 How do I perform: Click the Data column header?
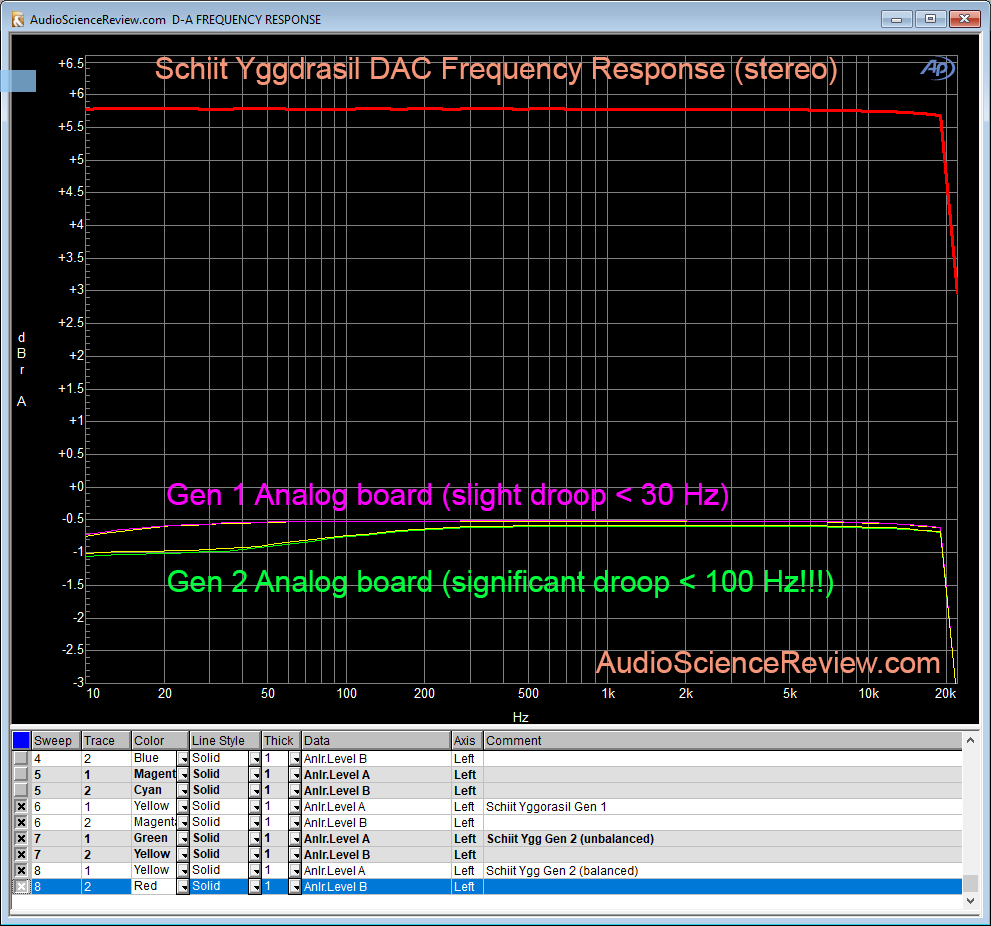[376, 740]
